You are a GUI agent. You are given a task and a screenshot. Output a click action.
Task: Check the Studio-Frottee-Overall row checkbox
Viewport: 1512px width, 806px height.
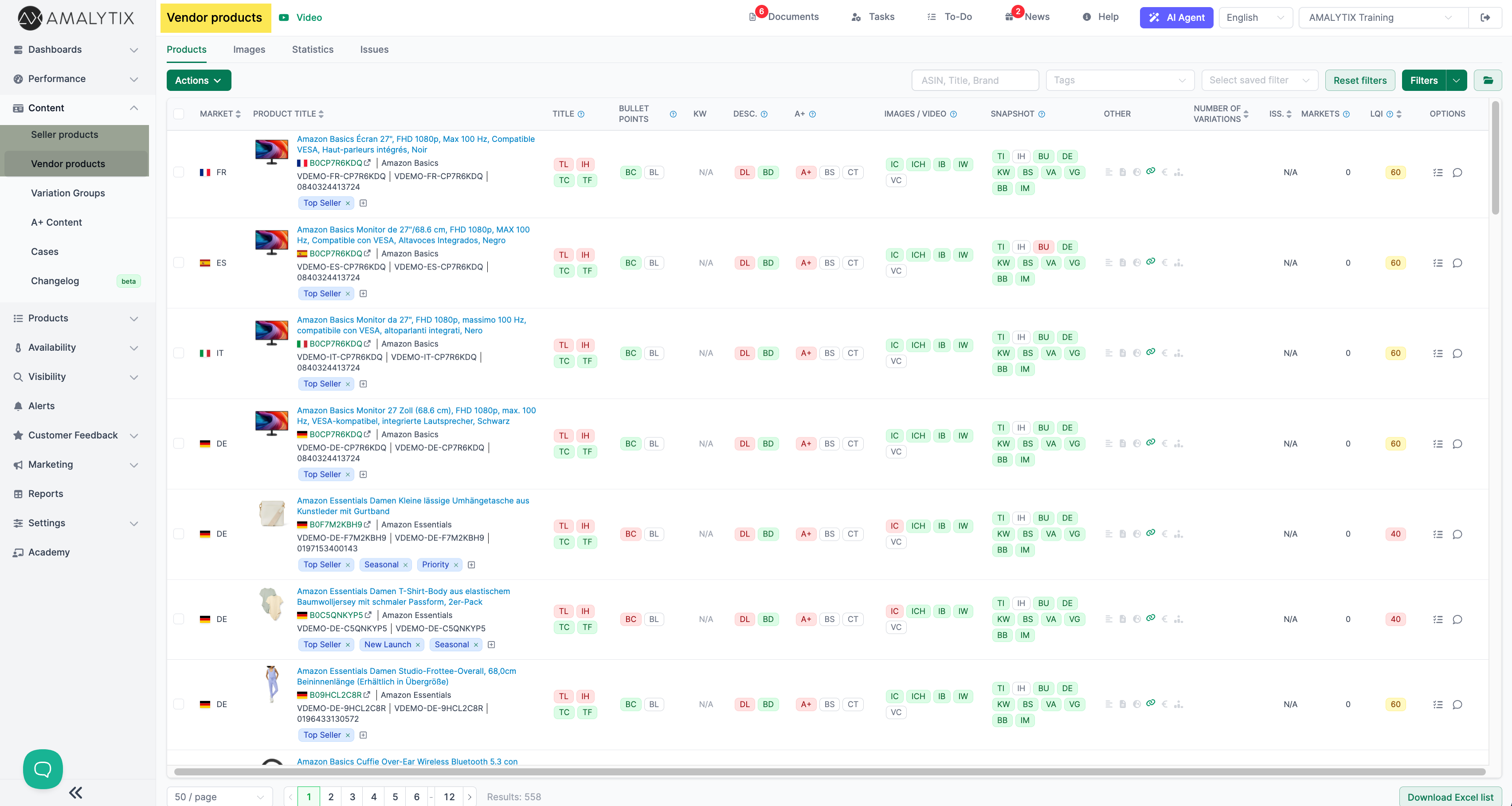click(179, 704)
